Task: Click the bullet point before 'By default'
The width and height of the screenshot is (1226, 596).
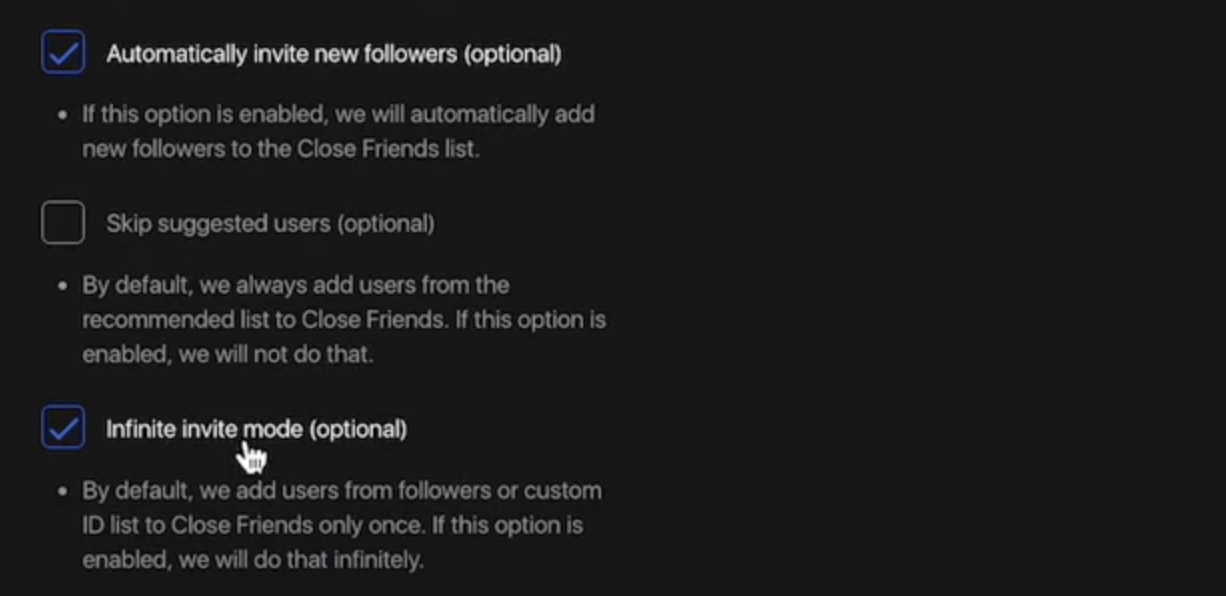Action: [65, 284]
